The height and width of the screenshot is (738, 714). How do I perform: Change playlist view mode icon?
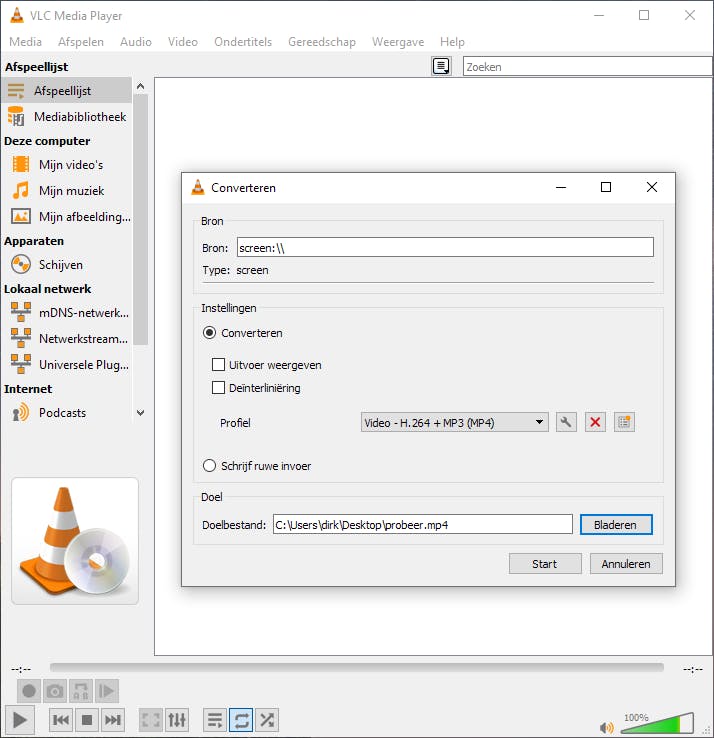pyautogui.click(x=441, y=66)
